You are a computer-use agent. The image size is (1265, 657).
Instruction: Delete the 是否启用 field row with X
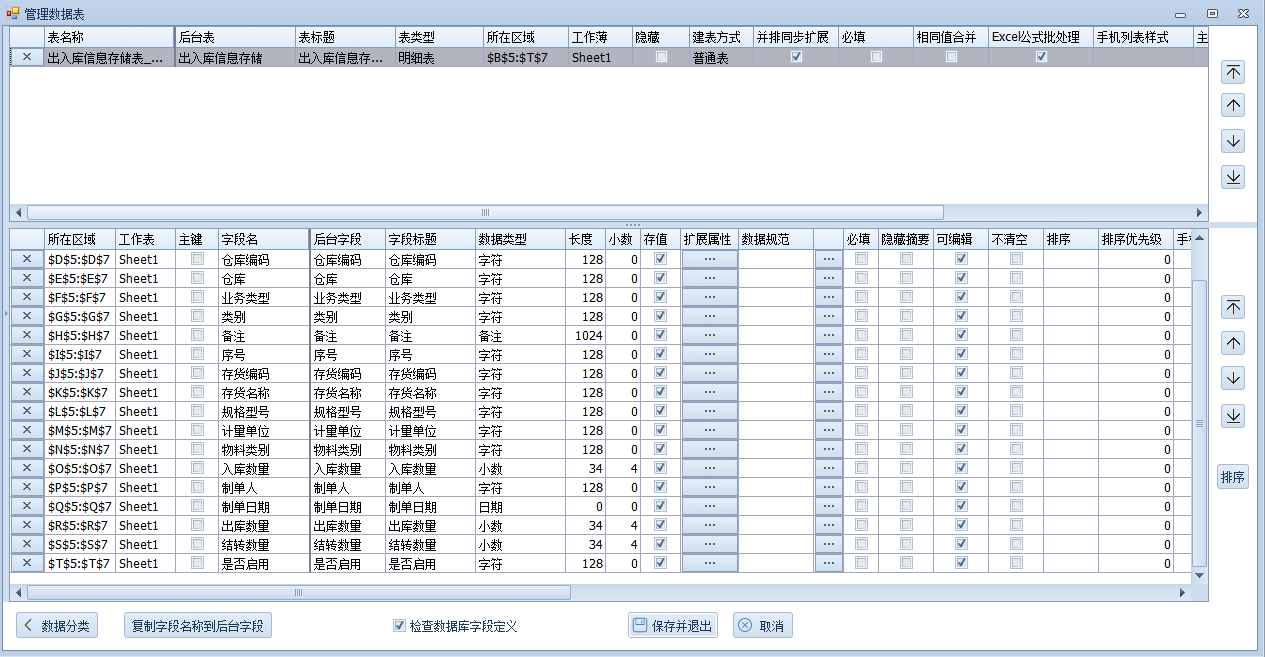27,563
